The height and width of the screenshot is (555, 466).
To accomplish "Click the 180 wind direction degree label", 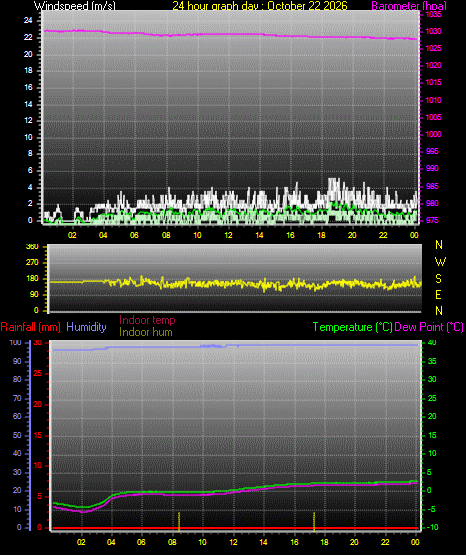I will pos(32,279).
